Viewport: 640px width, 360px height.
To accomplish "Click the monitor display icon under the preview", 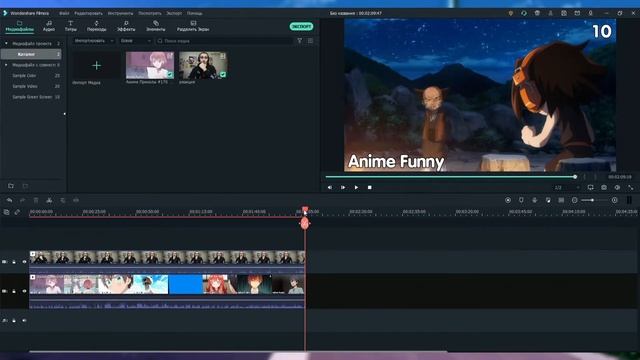I will pyautogui.click(x=591, y=187).
